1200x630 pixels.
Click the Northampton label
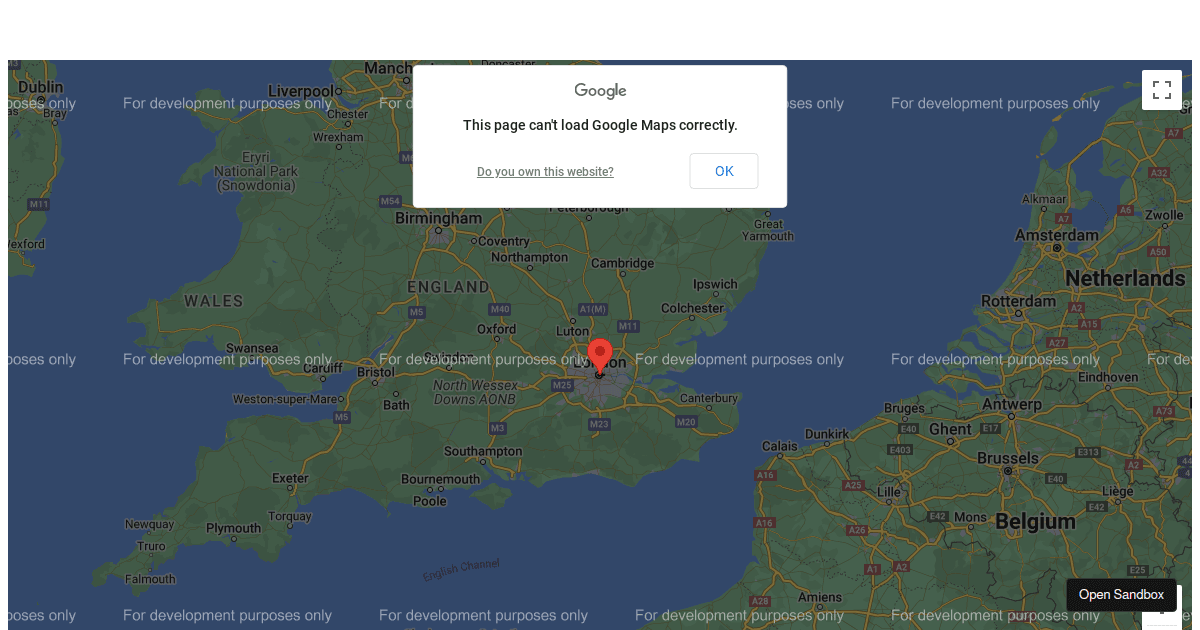point(530,257)
